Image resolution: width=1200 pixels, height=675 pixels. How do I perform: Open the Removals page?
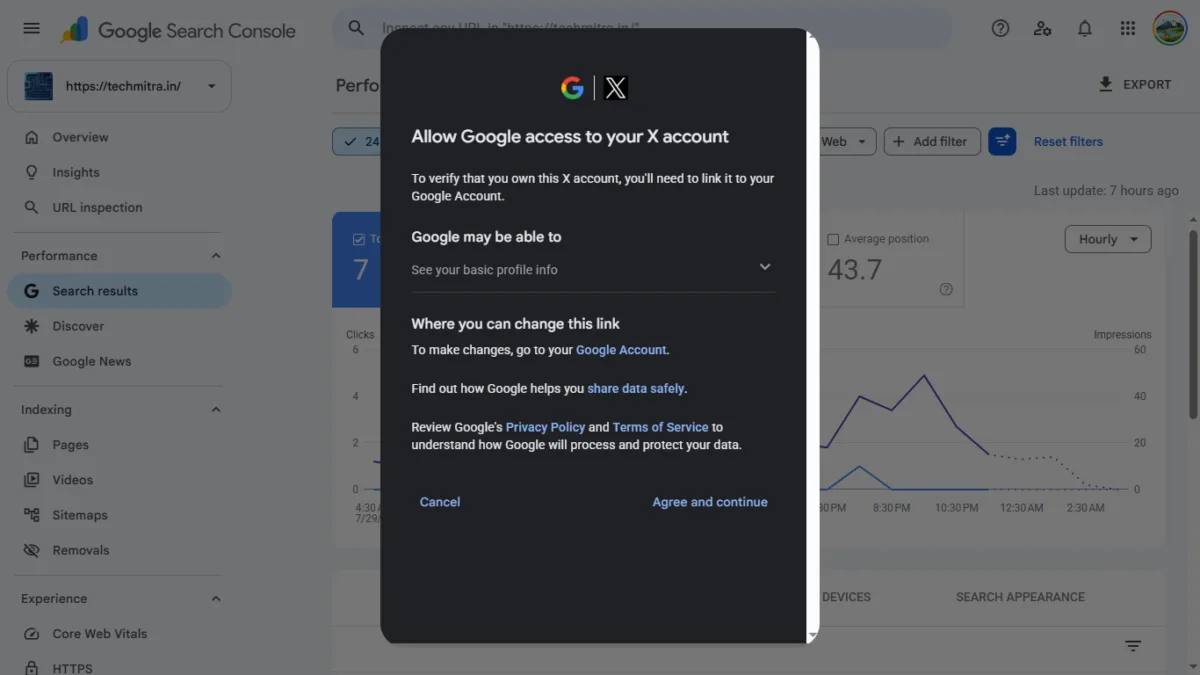[x=81, y=550]
